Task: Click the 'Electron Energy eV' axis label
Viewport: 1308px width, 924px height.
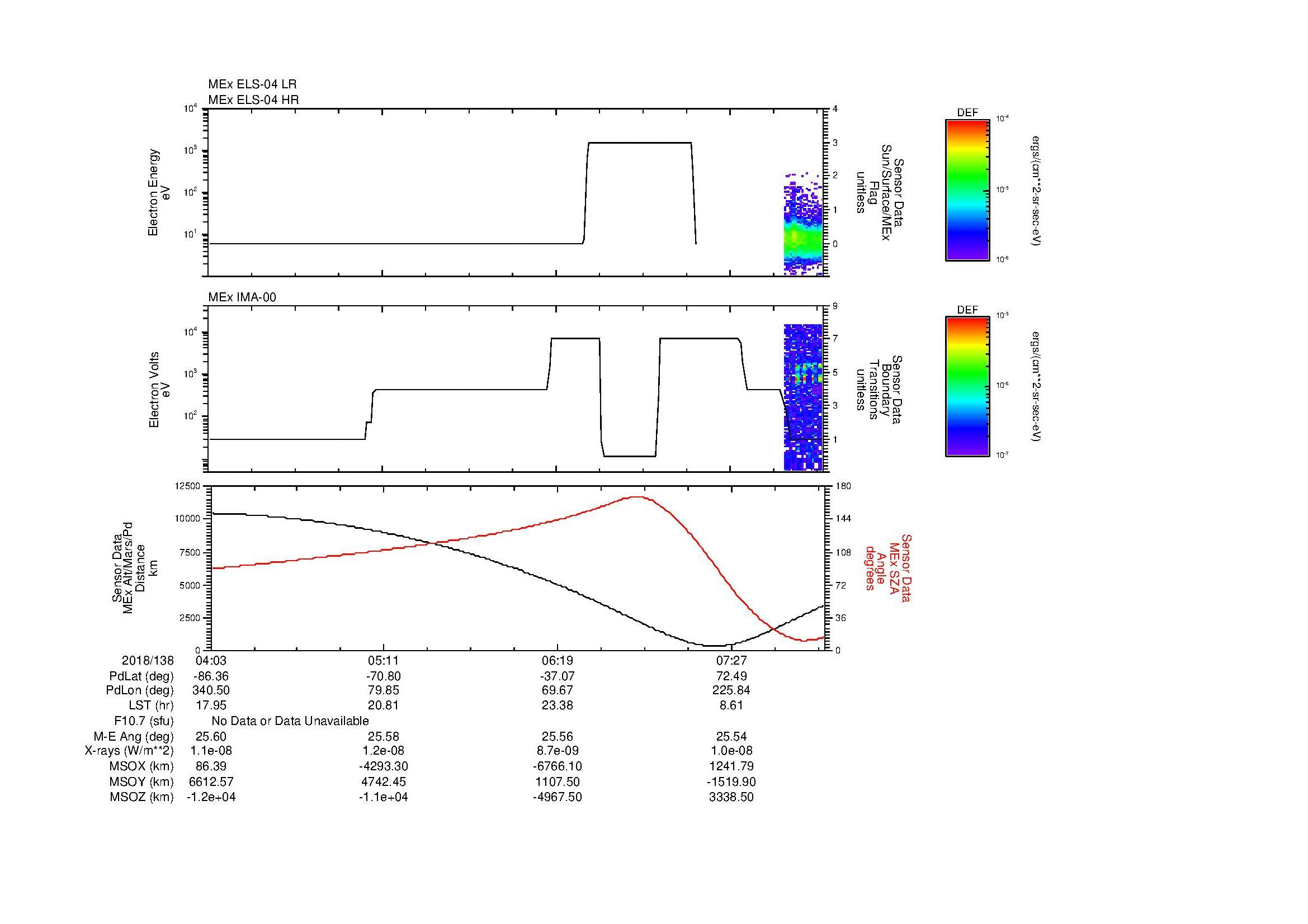Action: tap(159, 192)
